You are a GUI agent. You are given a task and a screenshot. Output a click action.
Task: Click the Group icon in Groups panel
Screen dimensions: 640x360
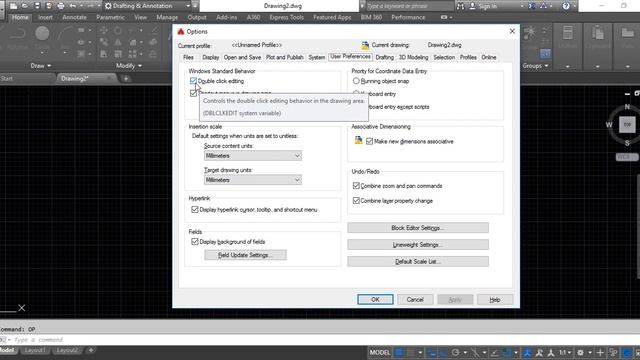coord(530,33)
